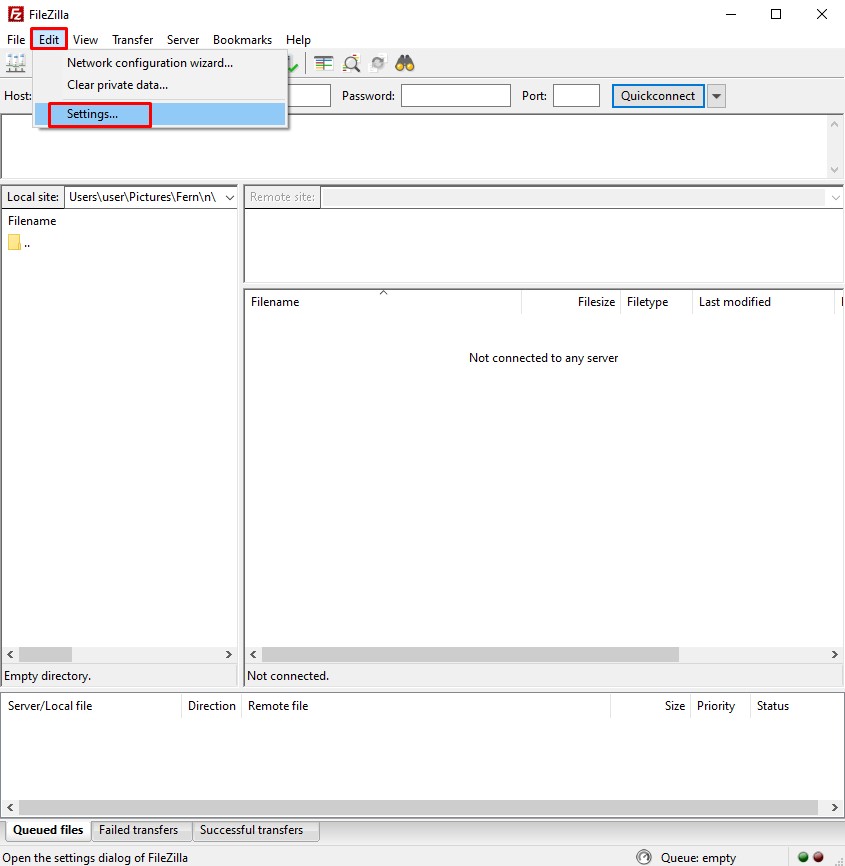Click the local pane horizontal scrollbar thumb
Image resolution: width=845 pixels, height=866 pixels.
[46, 654]
